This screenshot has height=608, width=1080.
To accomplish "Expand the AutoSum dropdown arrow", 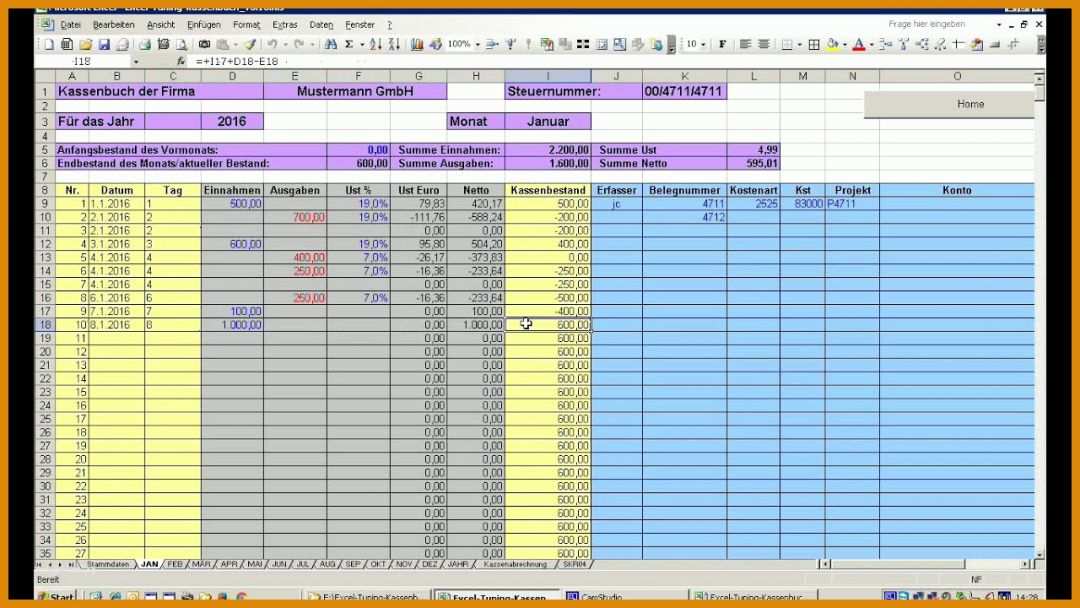I will point(362,44).
